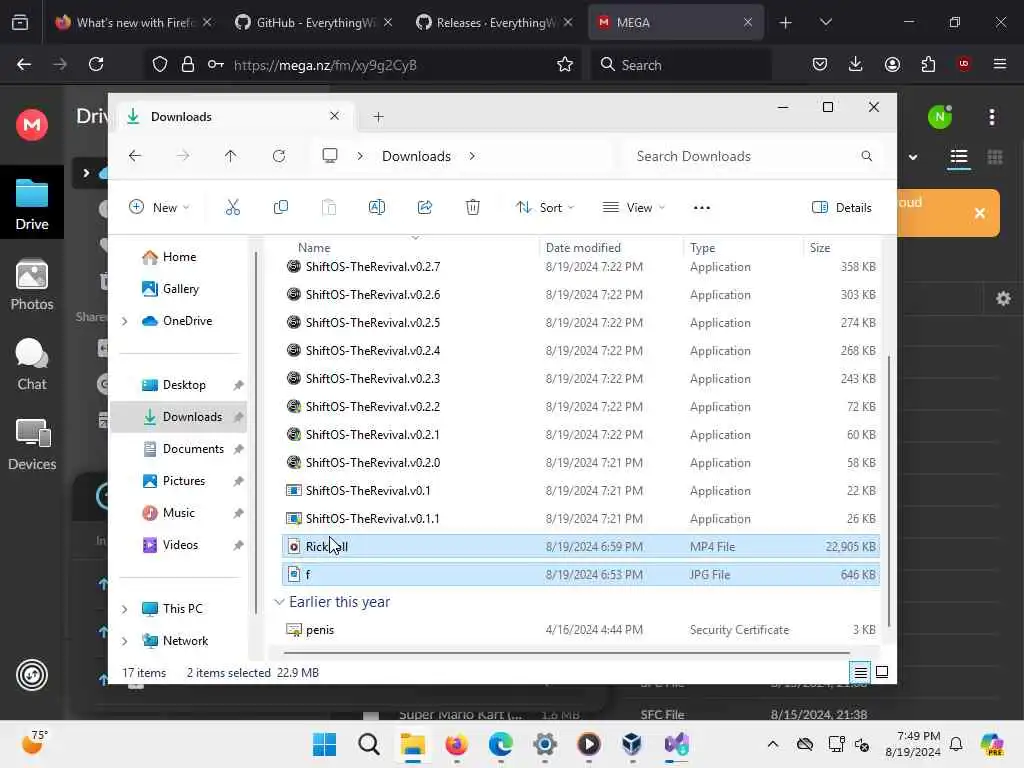Switch Explorer to details list view toggle
This screenshot has width=1024, height=768.
point(861,672)
